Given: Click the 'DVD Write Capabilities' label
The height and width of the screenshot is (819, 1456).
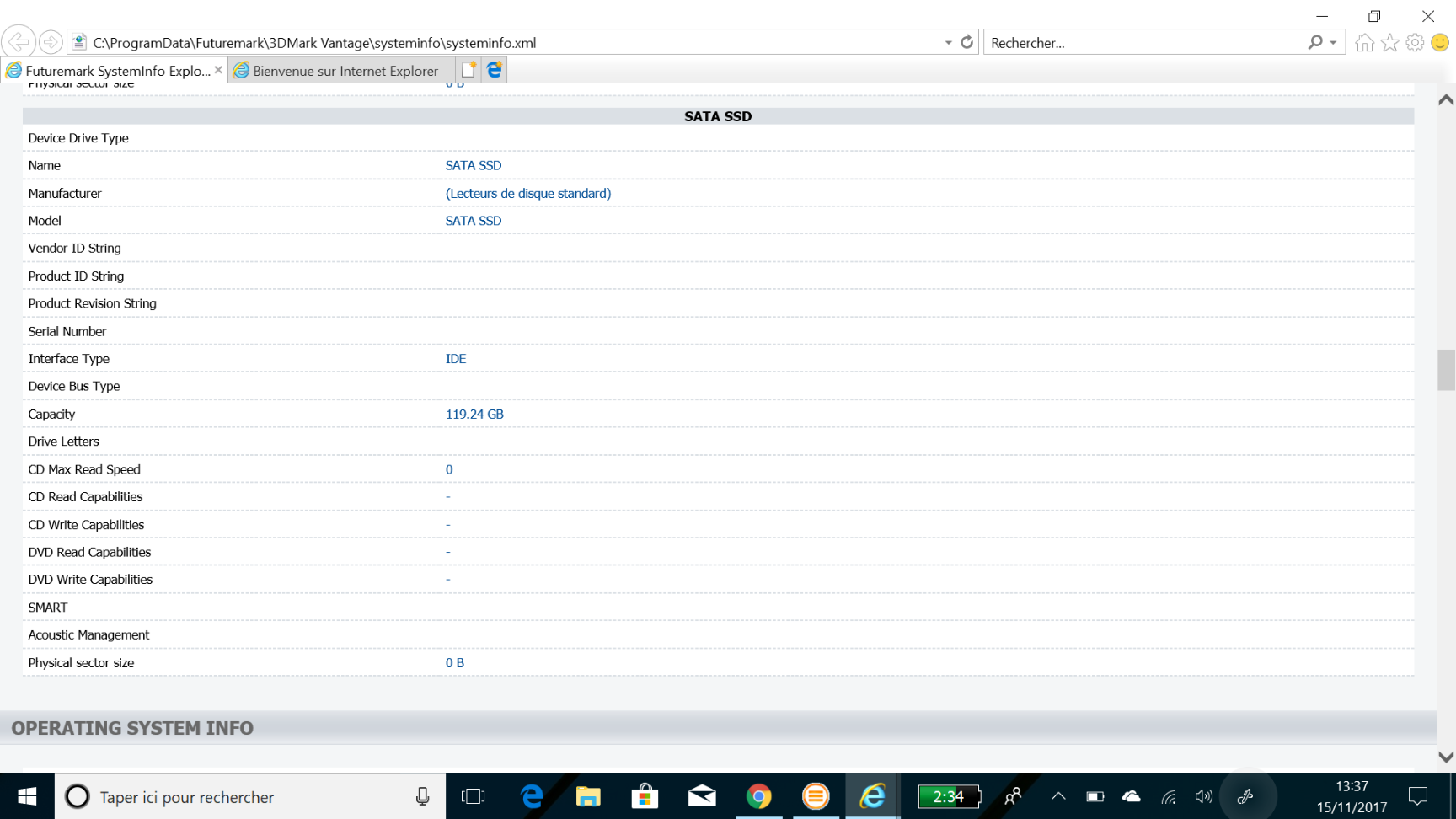Looking at the screenshot, I should tap(90, 580).
